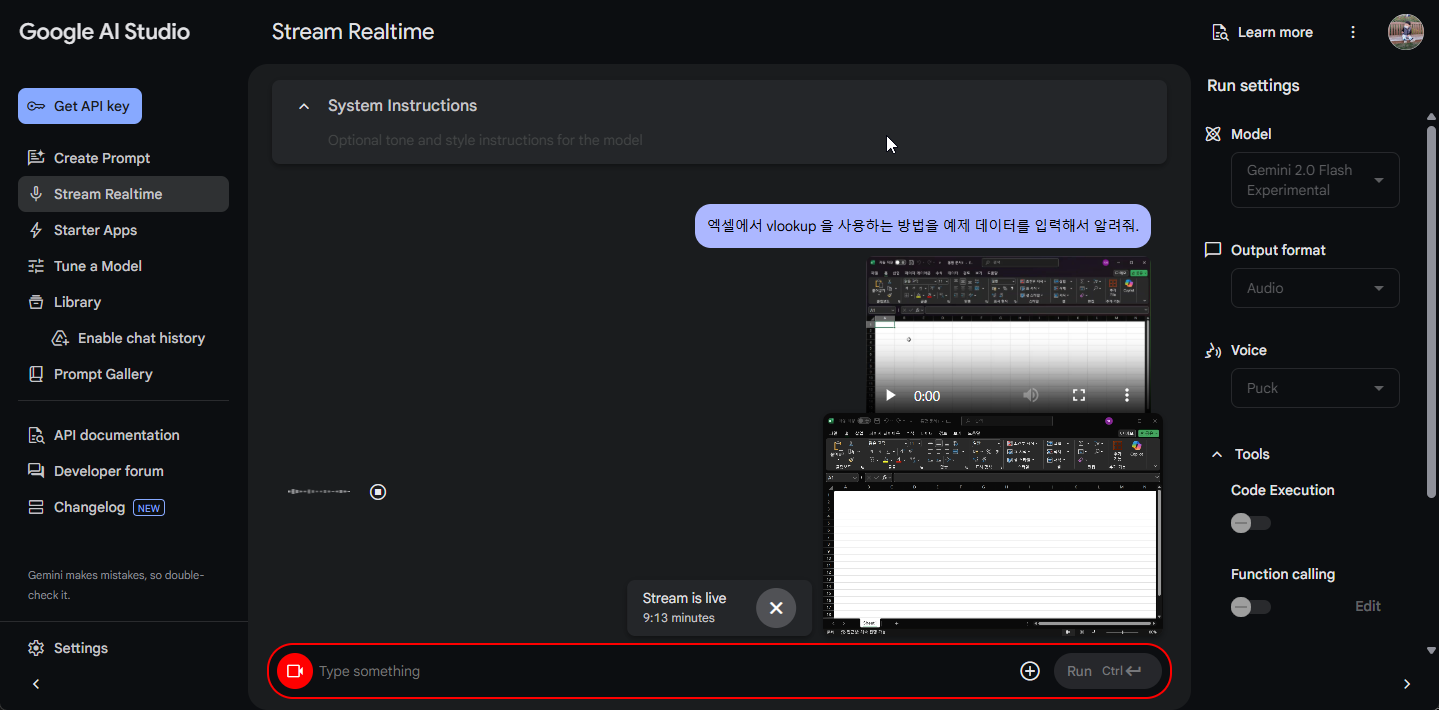Click the Type something input field
This screenshot has width=1439, height=710.
tap(660, 671)
